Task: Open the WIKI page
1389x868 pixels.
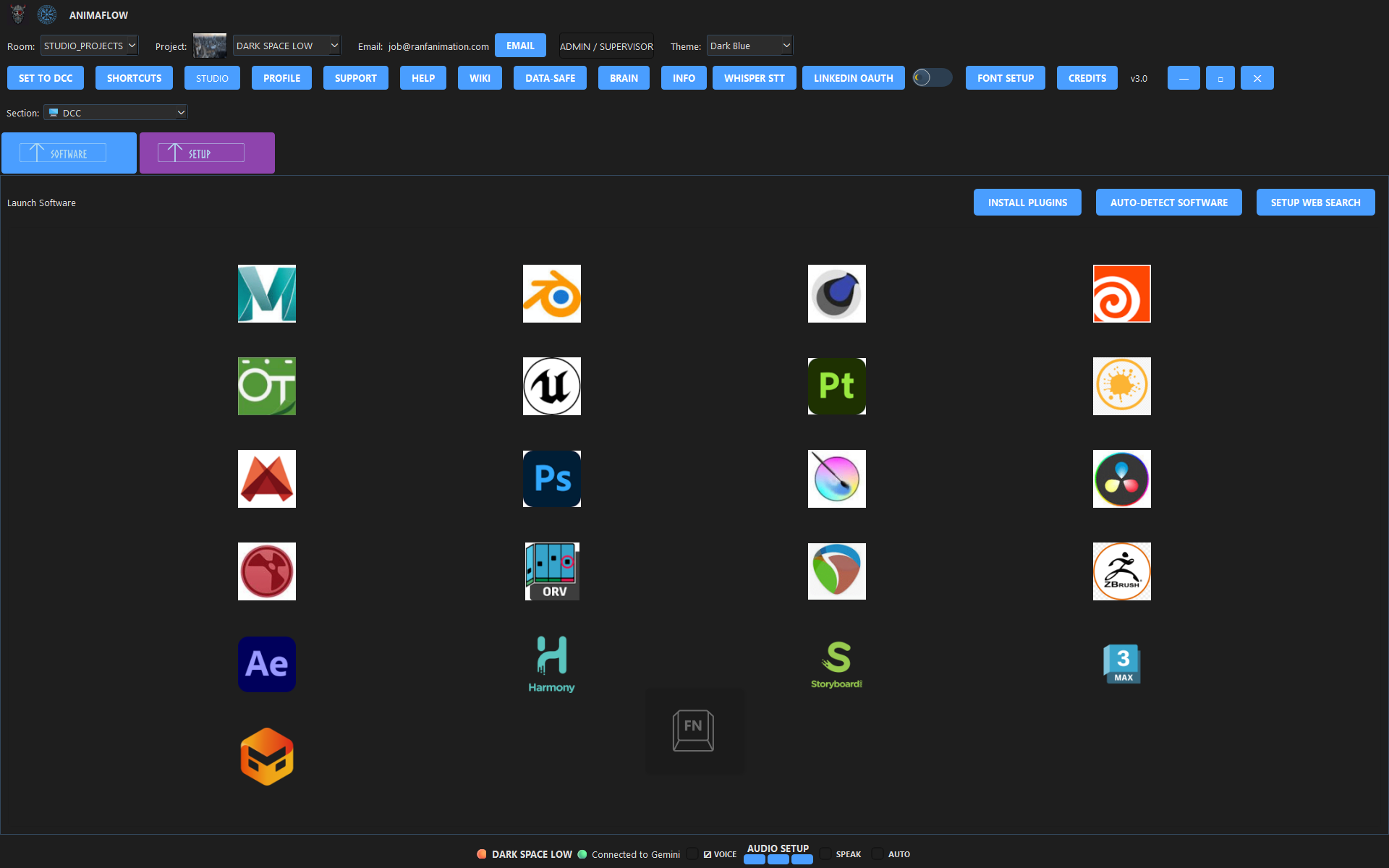Action: point(479,77)
